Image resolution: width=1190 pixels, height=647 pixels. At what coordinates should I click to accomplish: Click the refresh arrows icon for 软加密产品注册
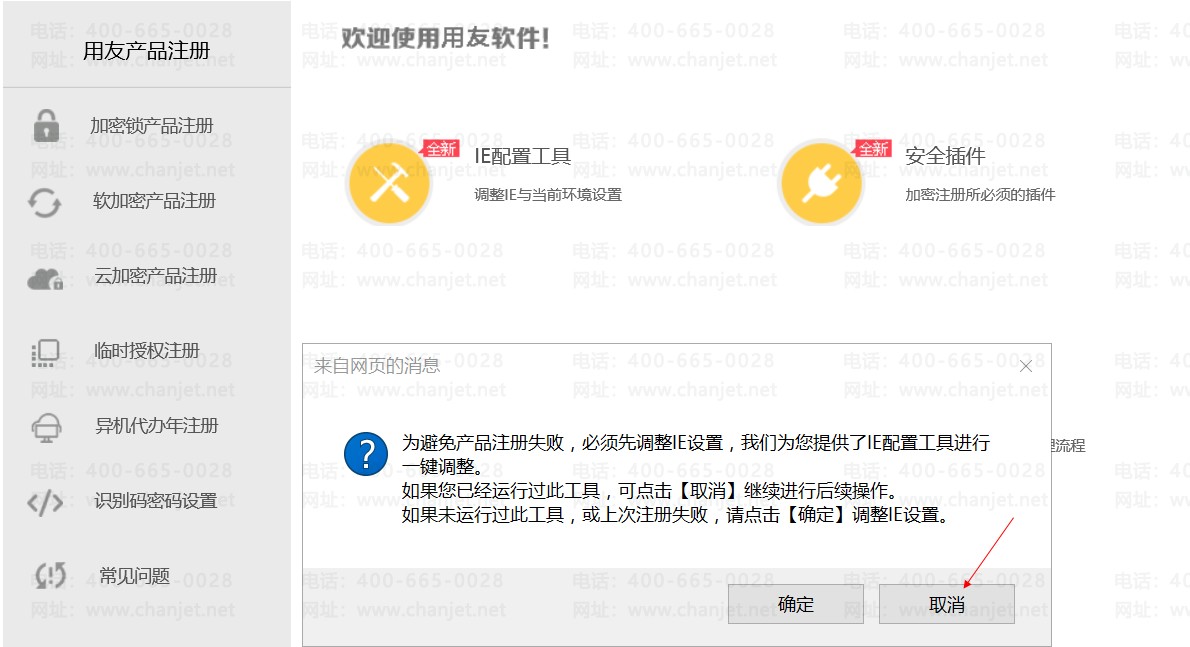[x=45, y=203]
